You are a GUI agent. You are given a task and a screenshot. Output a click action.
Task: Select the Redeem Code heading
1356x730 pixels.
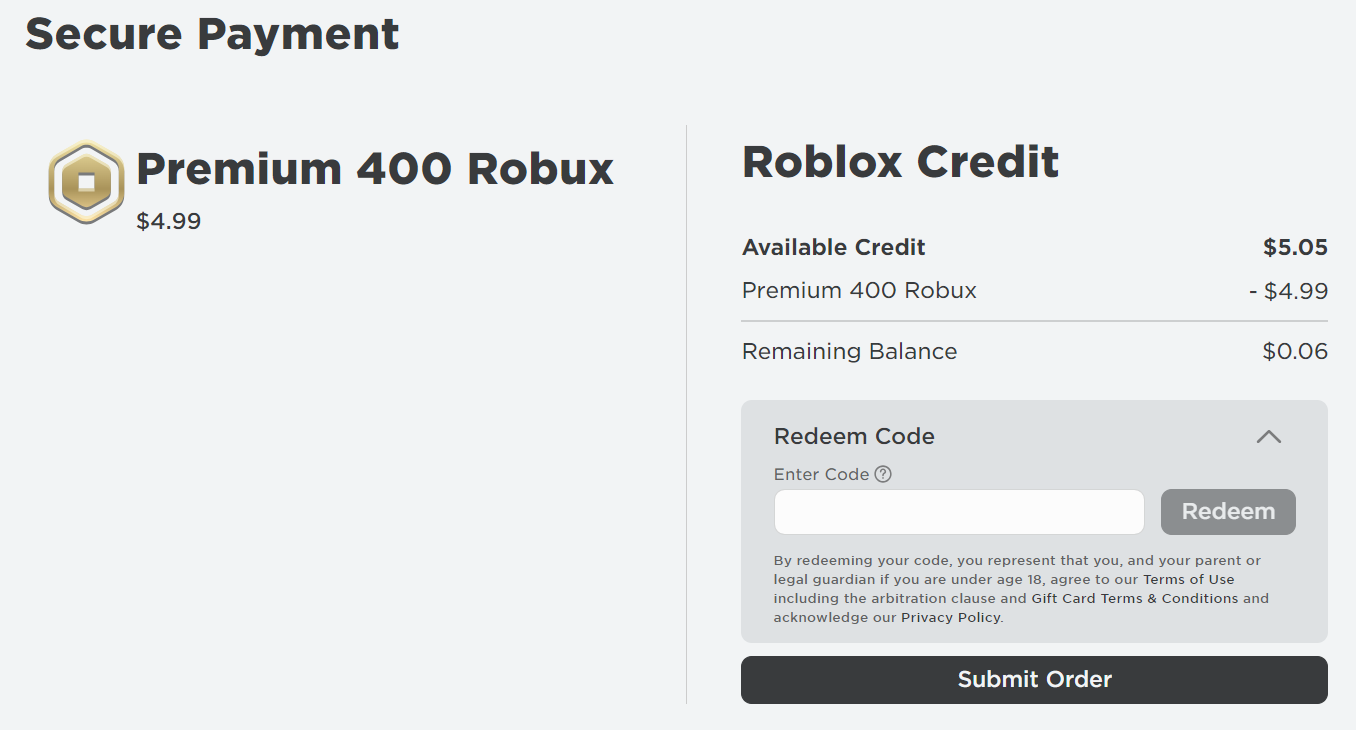coord(854,436)
